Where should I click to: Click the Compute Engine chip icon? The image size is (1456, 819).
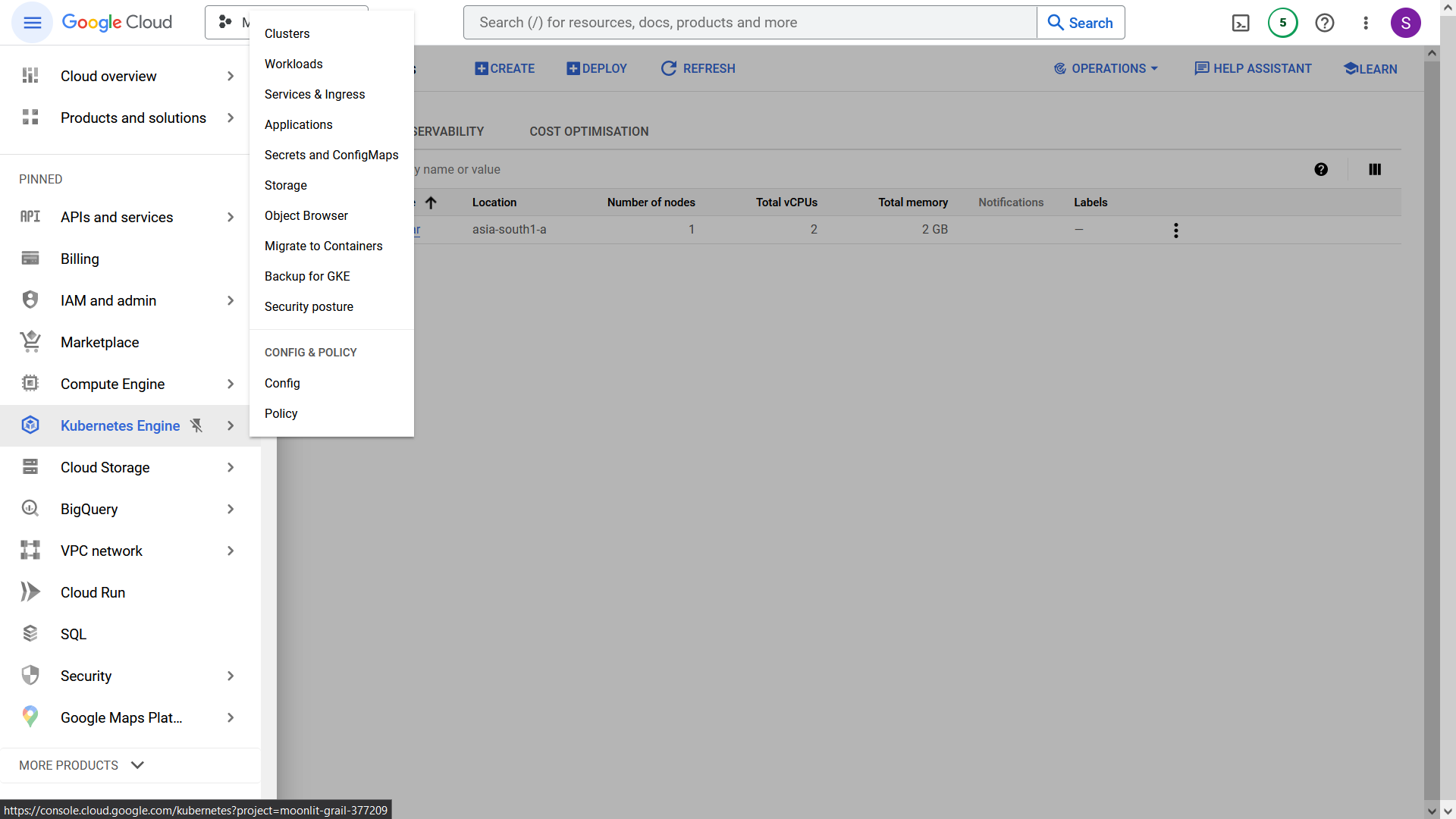[30, 384]
